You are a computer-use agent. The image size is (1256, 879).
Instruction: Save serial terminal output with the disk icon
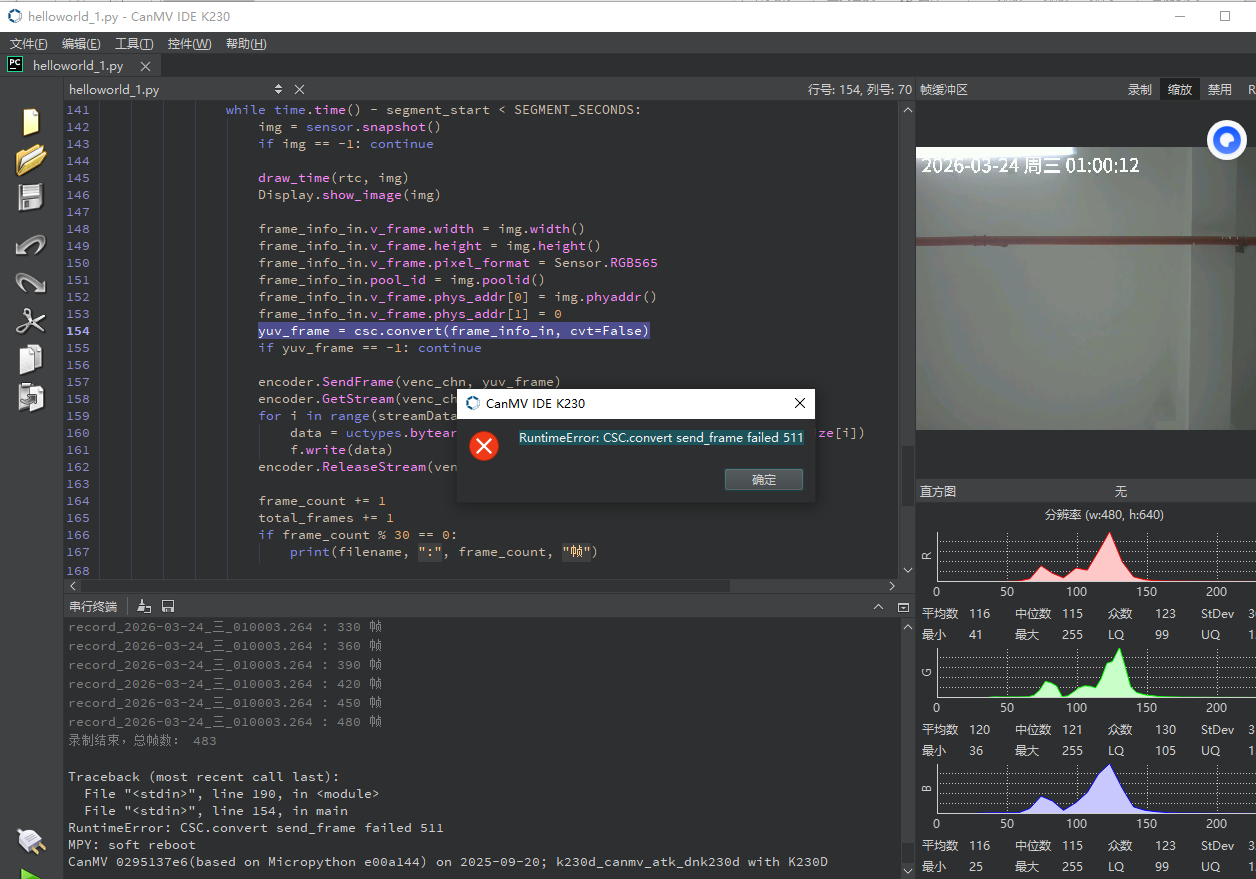pyautogui.click(x=168, y=606)
